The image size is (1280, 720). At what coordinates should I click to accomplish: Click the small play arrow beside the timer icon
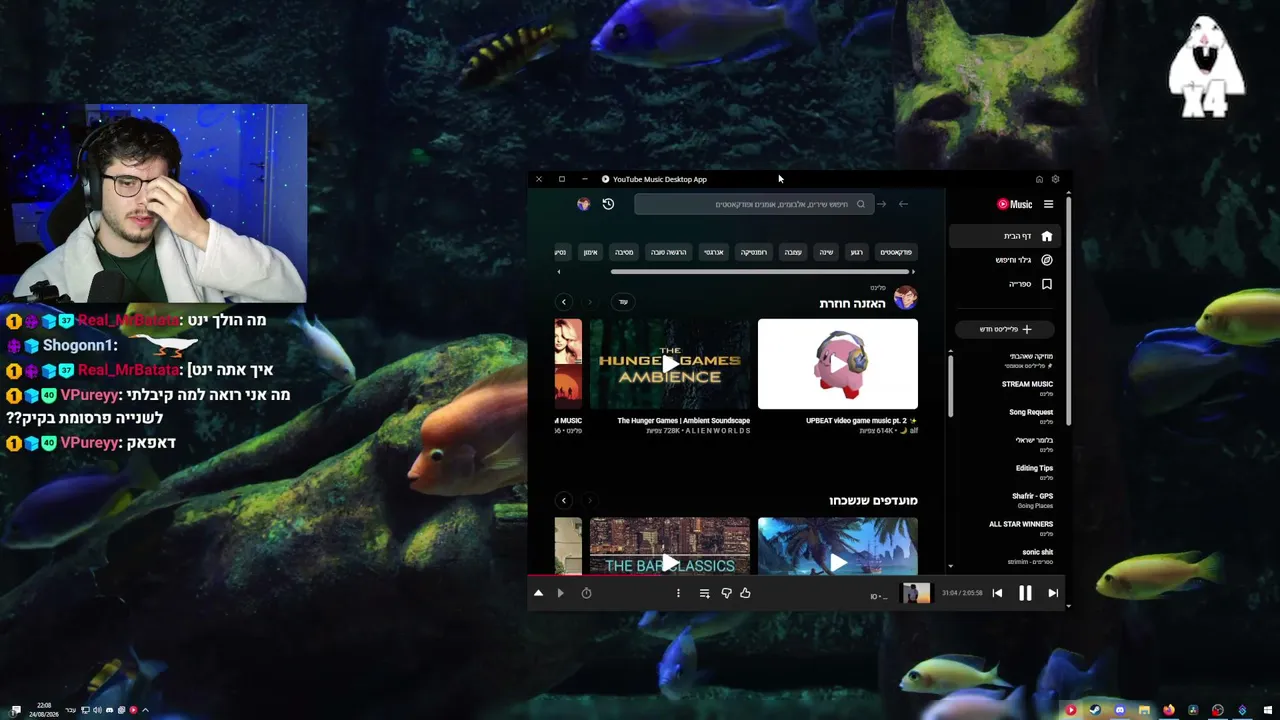[x=560, y=593]
